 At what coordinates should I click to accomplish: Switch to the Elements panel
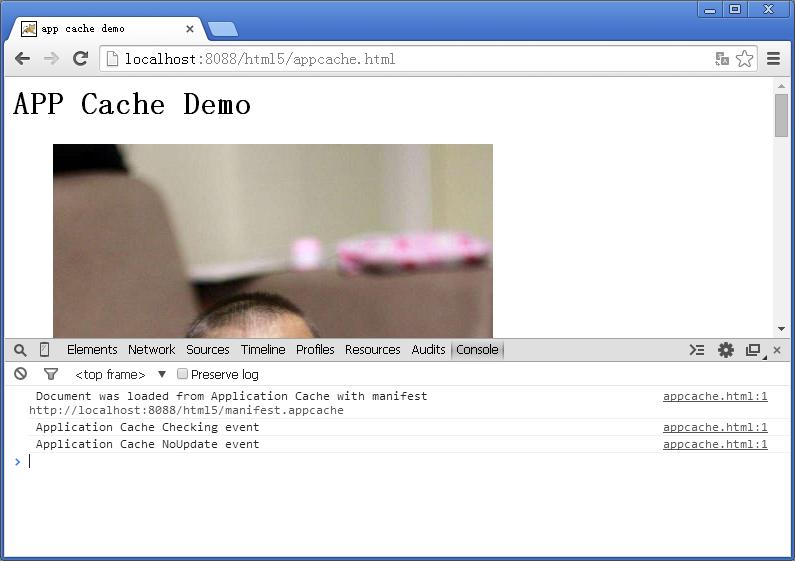point(92,349)
